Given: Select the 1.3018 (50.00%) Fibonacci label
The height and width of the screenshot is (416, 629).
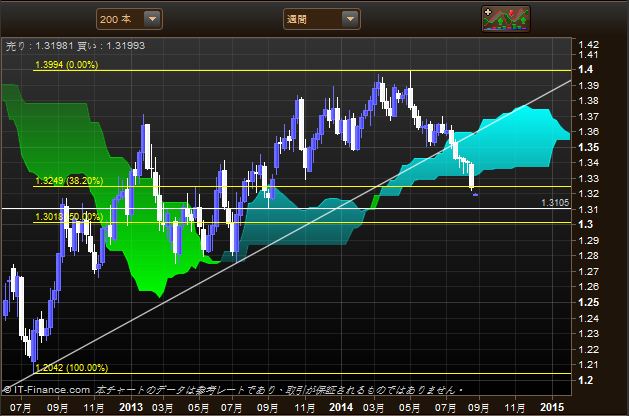Looking at the screenshot, I should tap(69, 217).
